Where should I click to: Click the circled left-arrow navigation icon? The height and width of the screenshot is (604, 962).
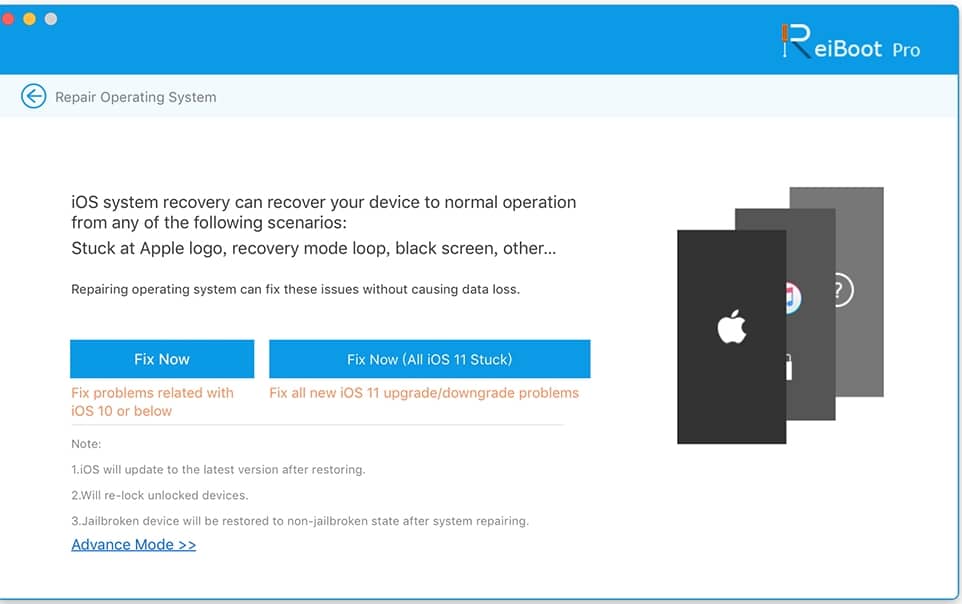(x=33, y=96)
